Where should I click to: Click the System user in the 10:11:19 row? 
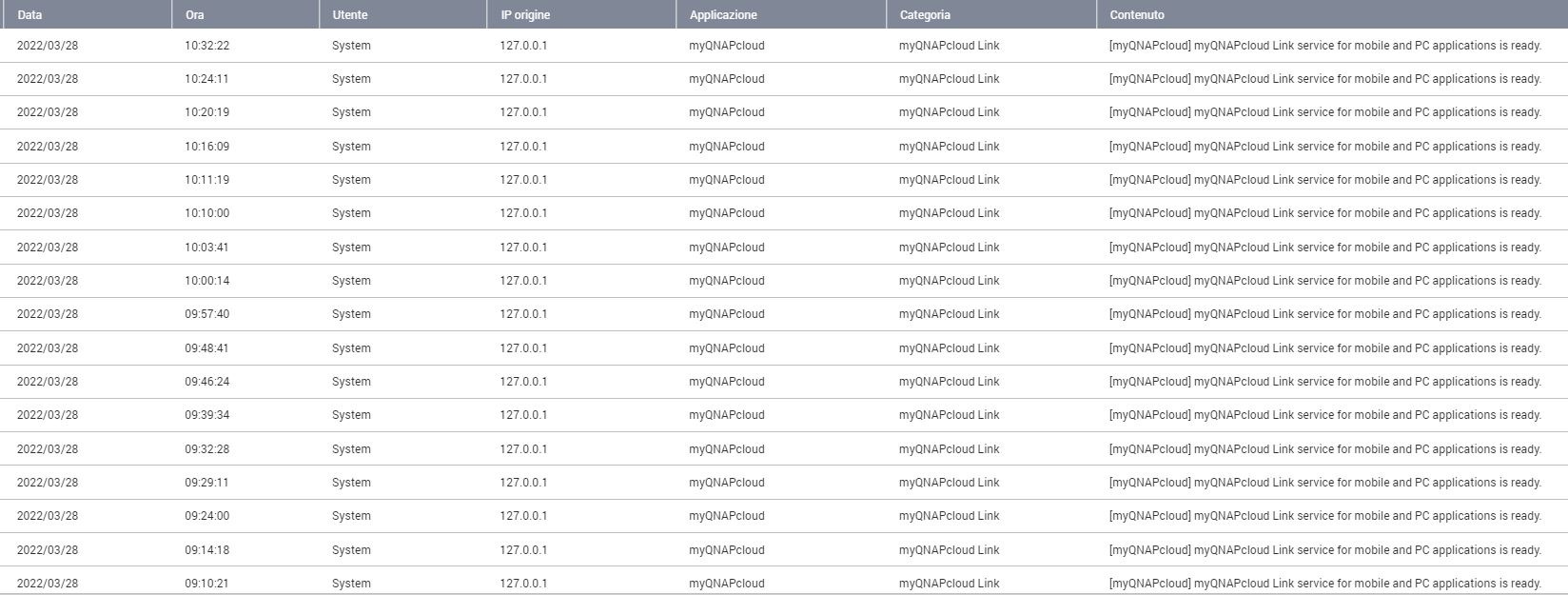351,180
